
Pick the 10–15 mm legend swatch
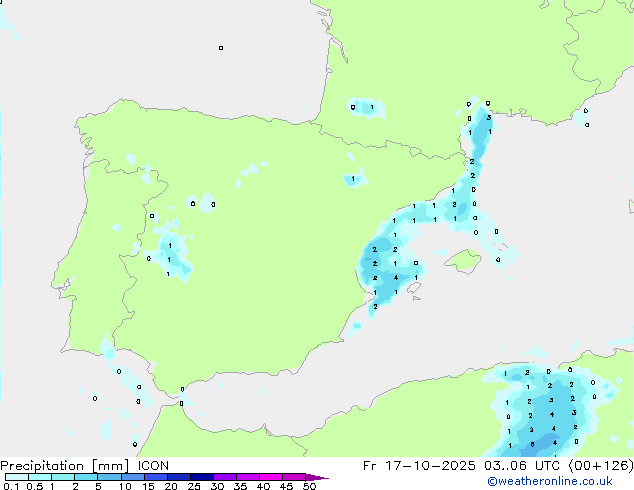pyautogui.click(x=132, y=477)
